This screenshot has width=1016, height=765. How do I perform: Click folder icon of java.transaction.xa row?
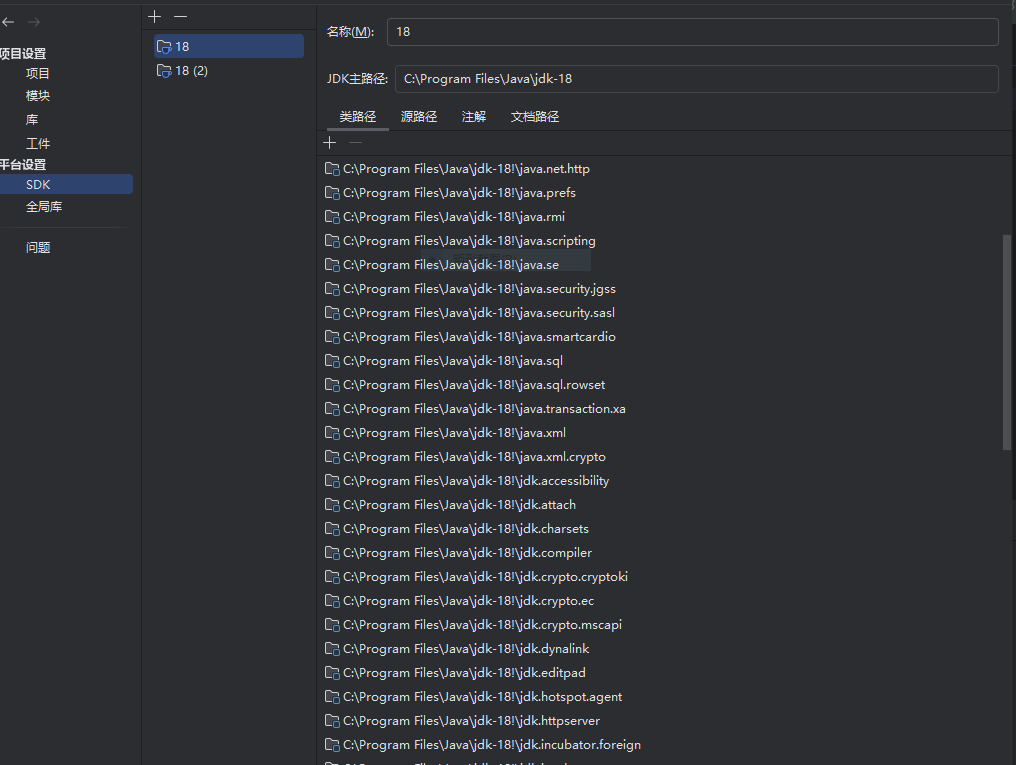pyautogui.click(x=332, y=409)
